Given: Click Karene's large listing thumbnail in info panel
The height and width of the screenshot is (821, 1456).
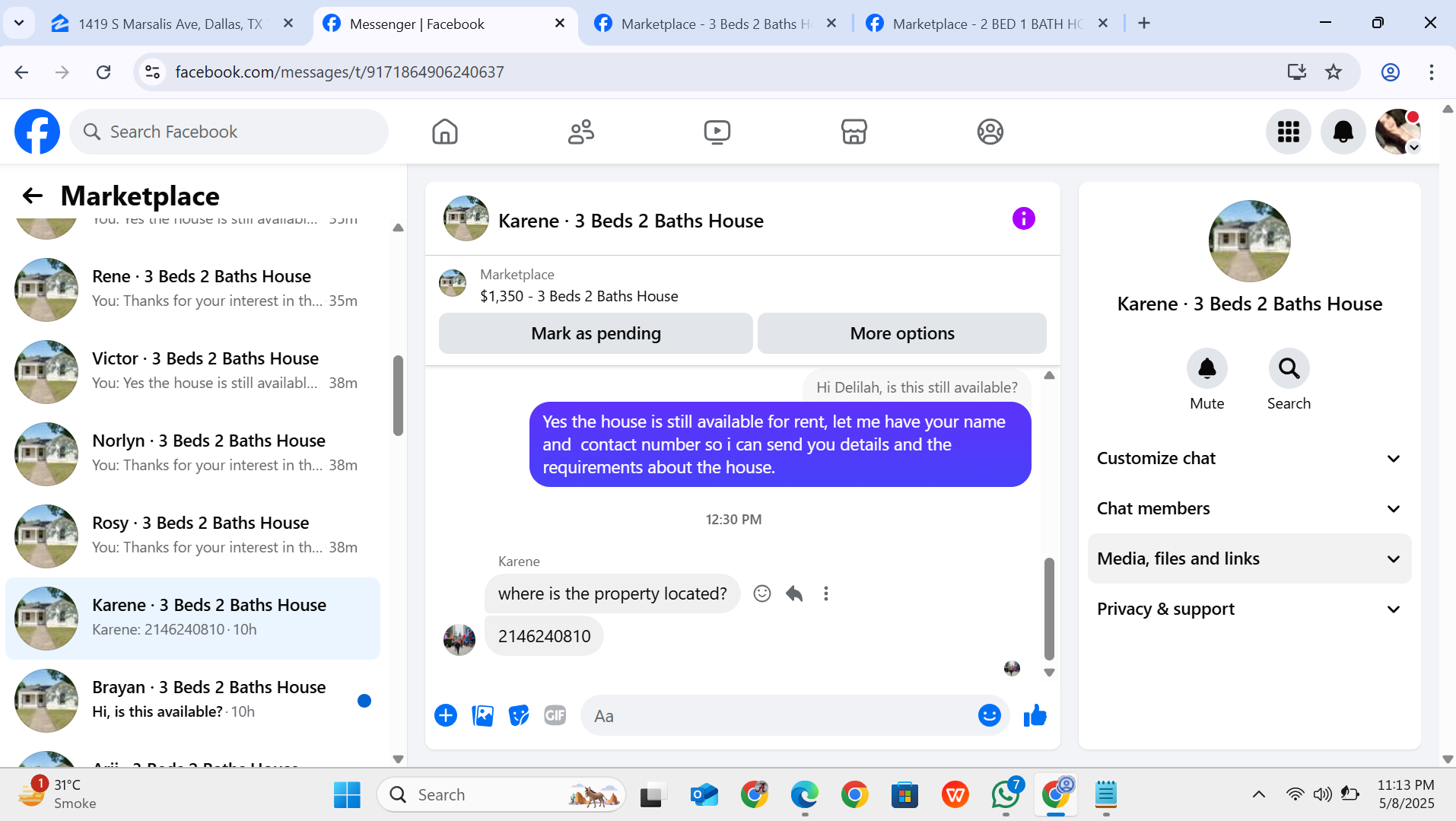Looking at the screenshot, I should click(1249, 241).
